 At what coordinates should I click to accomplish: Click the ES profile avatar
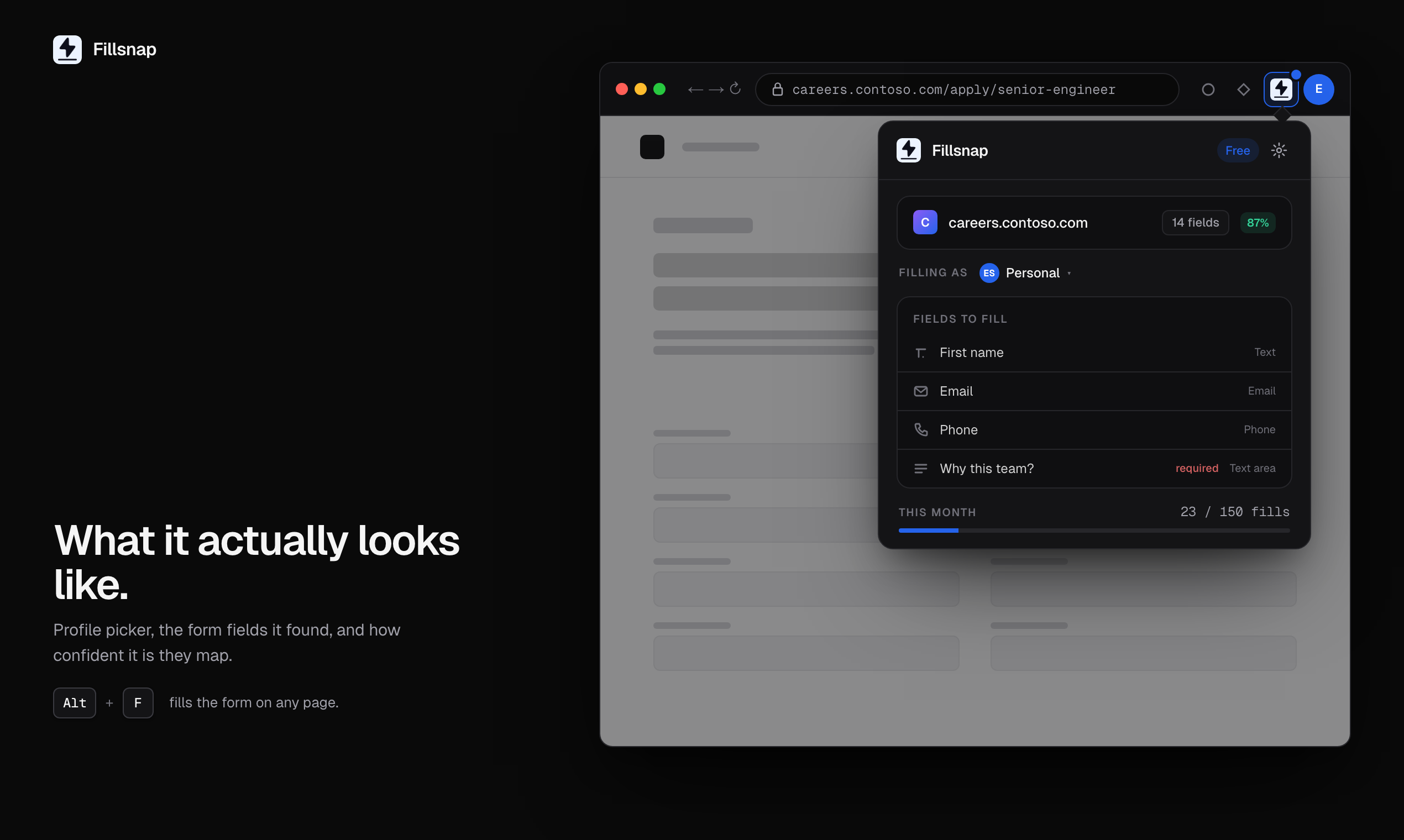989,273
